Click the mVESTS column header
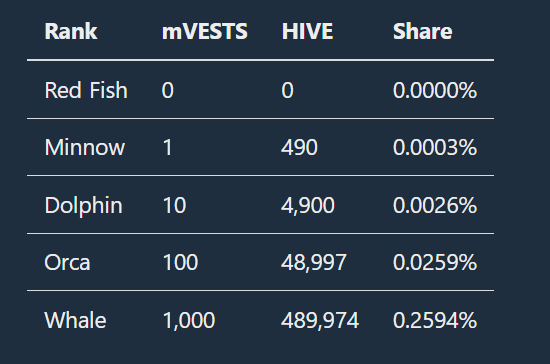550x364 pixels. pyautogui.click(x=205, y=32)
